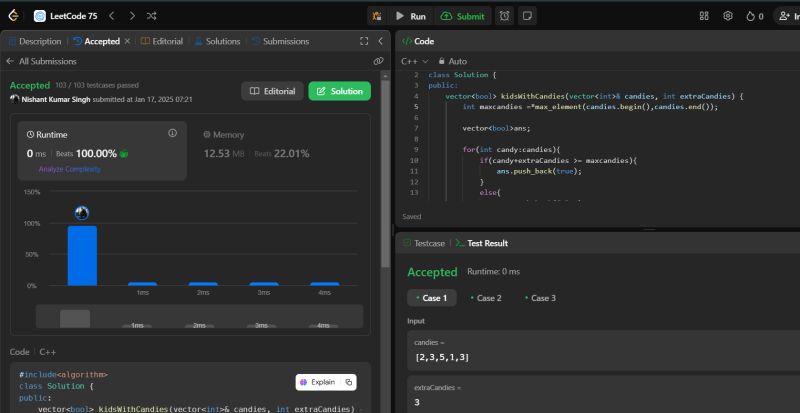This screenshot has height=413, width=800.
Task: Open settings gear icon
Action: 728,16
